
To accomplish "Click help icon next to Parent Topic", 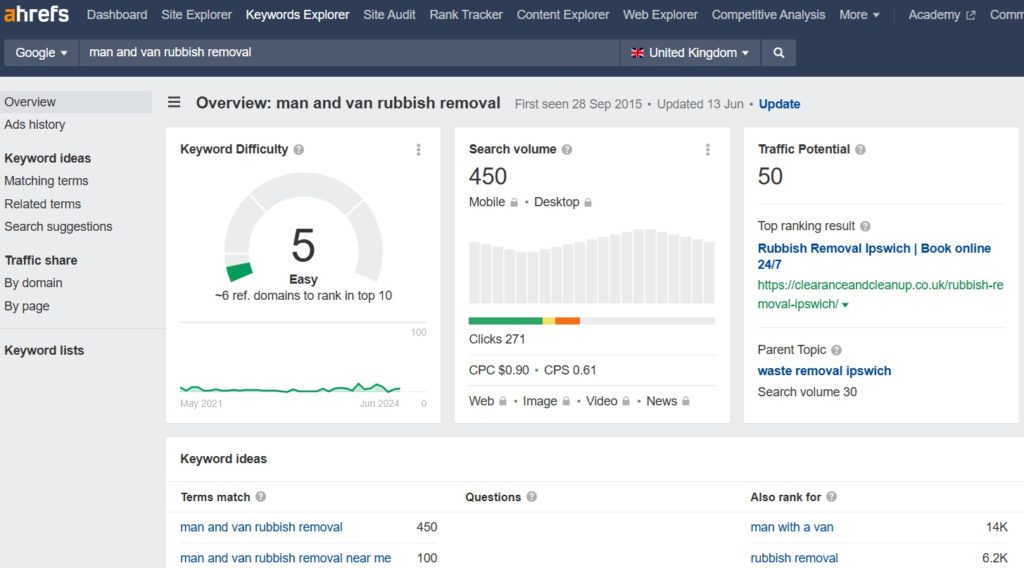I will coord(836,350).
